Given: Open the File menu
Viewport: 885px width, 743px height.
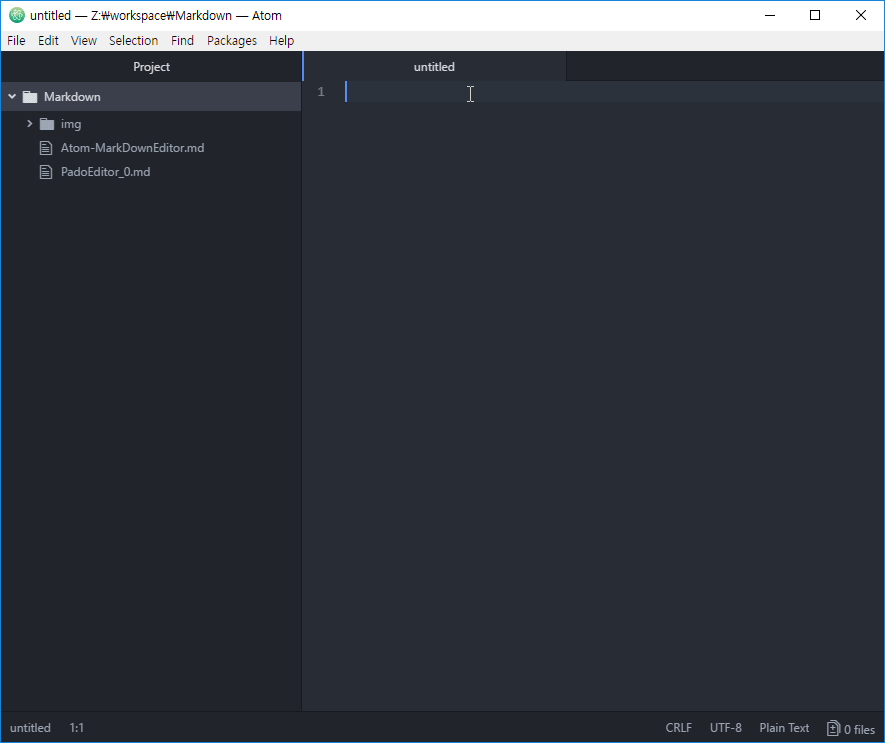Looking at the screenshot, I should click(x=16, y=40).
